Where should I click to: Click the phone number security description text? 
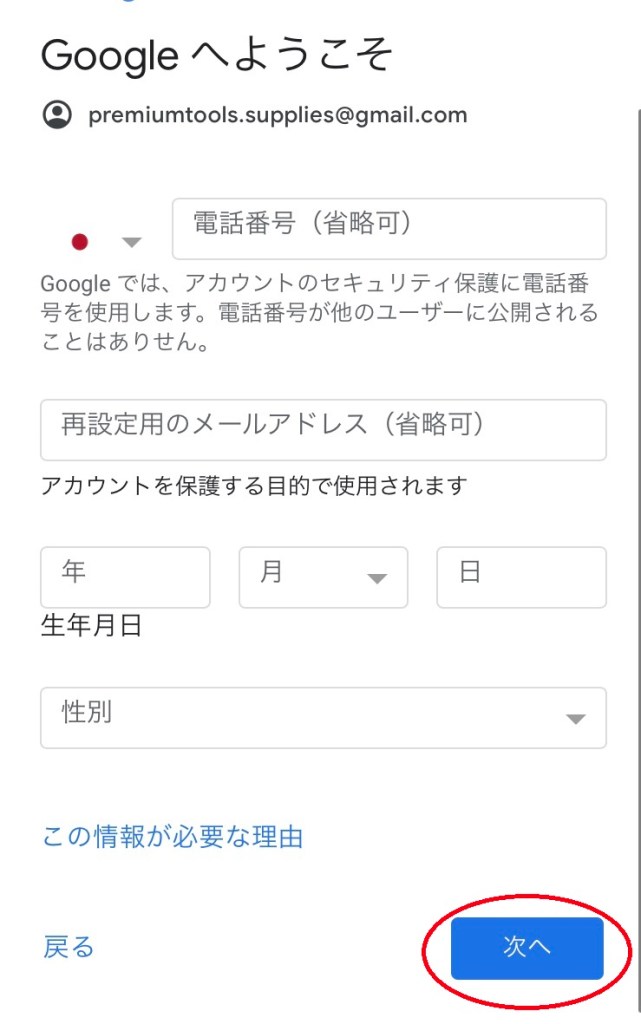(320, 313)
